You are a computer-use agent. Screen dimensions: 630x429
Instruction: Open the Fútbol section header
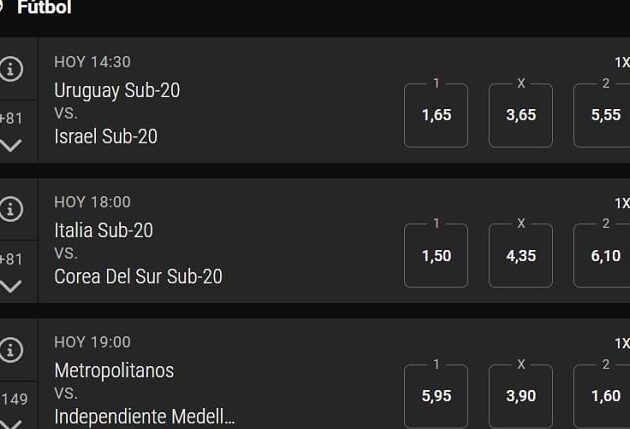(44, 7)
